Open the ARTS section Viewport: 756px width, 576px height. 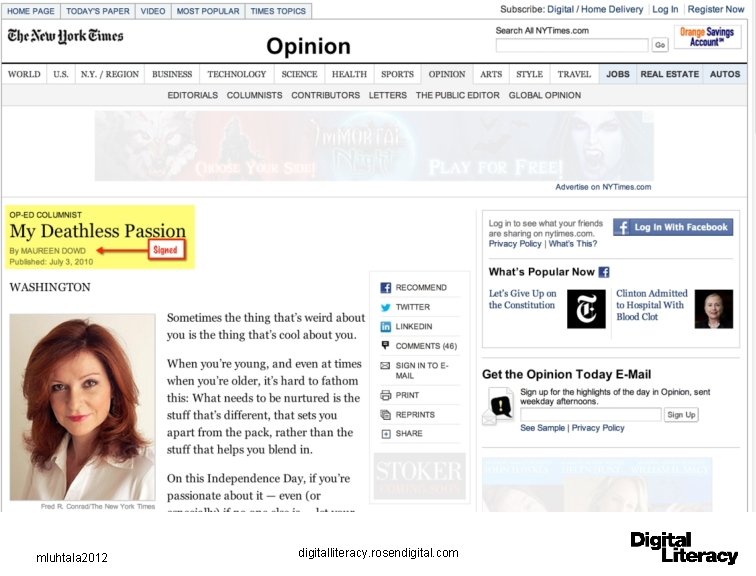[491, 74]
